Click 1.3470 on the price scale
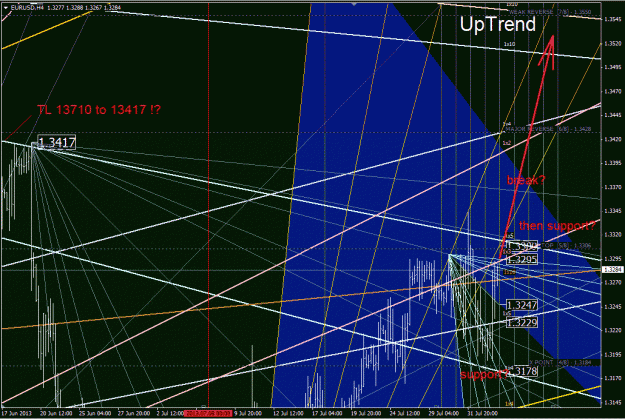This screenshot has width=625, height=419. [x=613, y=91]
